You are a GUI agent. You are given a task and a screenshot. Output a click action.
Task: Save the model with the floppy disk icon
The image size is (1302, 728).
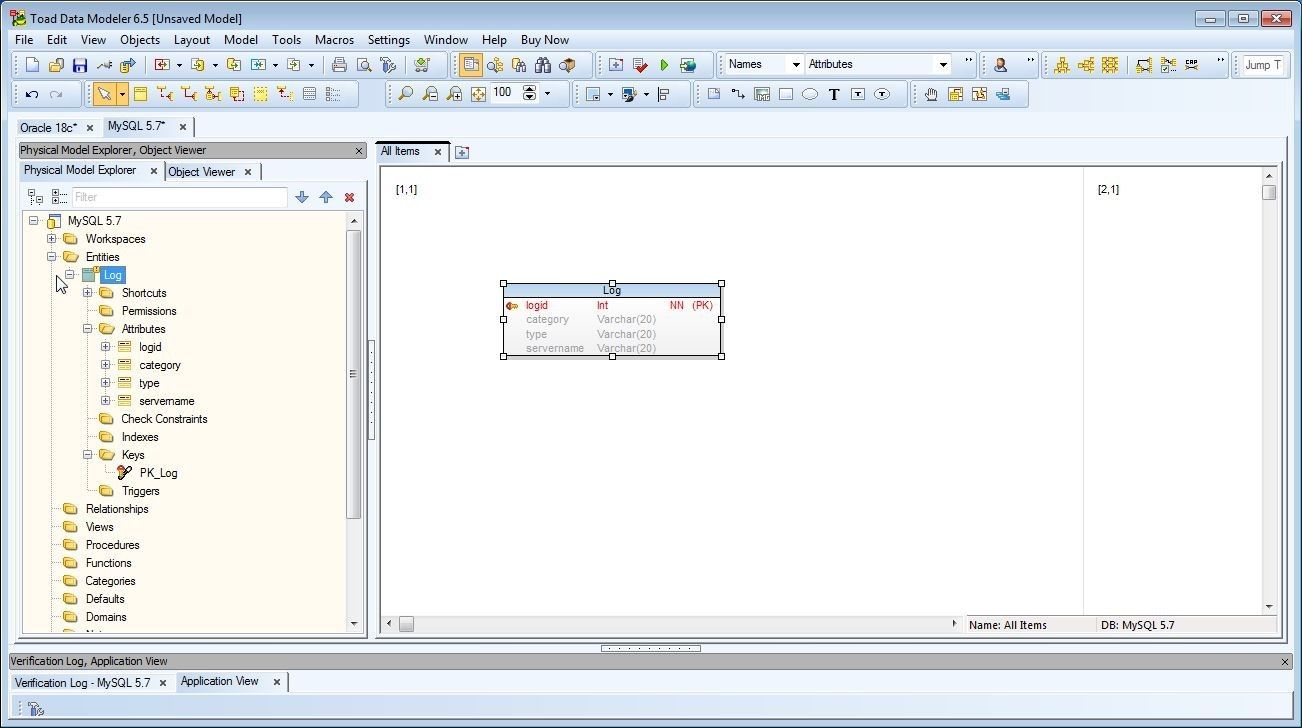tap(80, 65)
